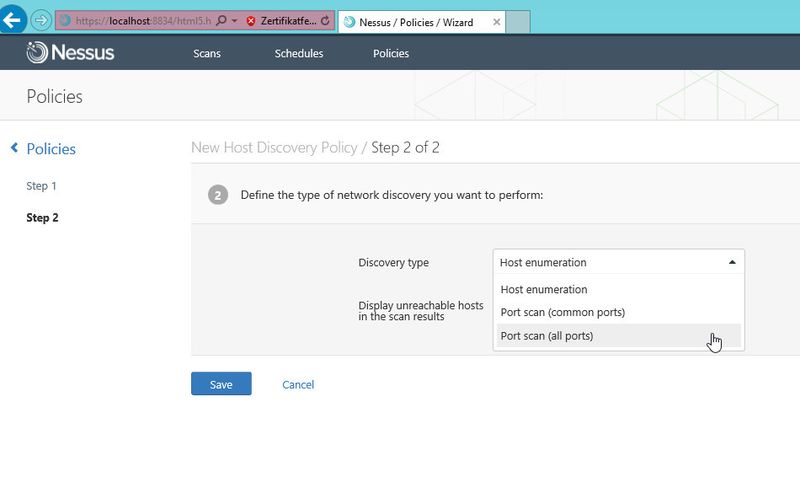Click the Policies page heading
This screenshot has height=477, width=800.
(55, 96)
